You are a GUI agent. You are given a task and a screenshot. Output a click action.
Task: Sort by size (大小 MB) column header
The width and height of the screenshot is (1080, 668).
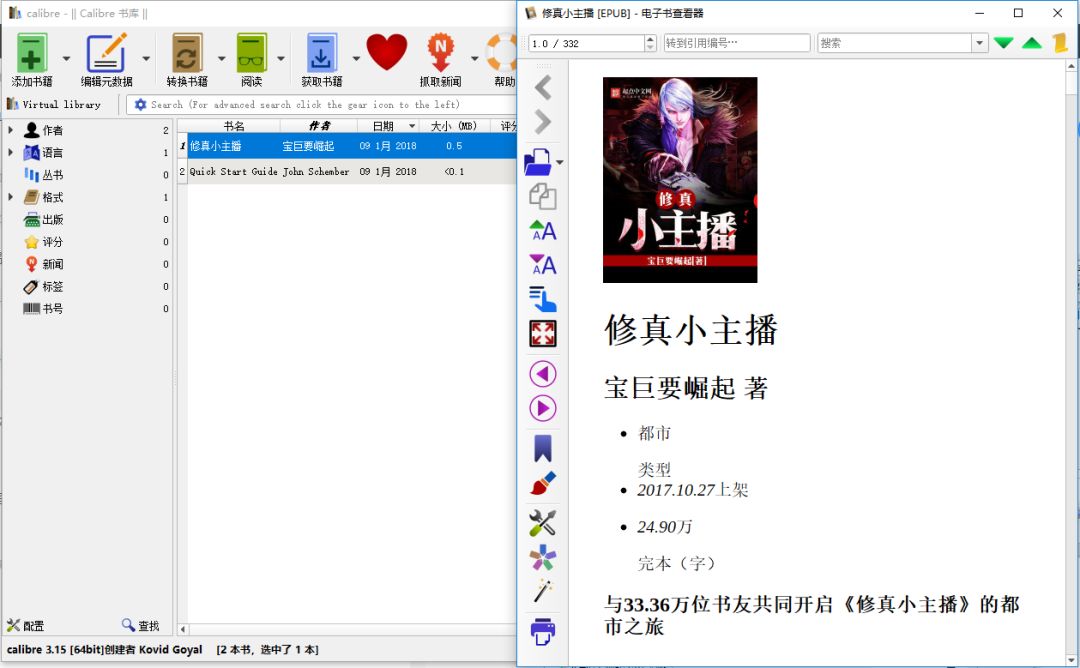click(455, 126)
